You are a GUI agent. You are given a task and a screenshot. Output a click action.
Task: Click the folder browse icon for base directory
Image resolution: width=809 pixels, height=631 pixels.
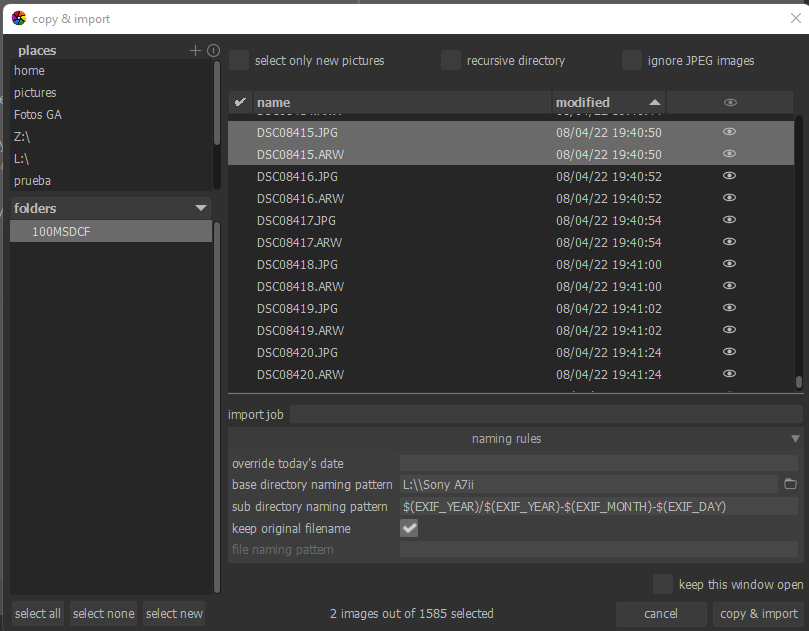coord(790,485)
